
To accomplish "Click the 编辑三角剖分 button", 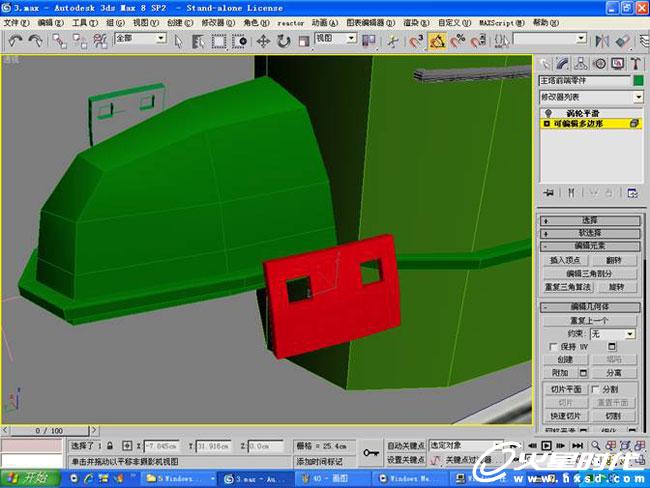I will 589,273.
